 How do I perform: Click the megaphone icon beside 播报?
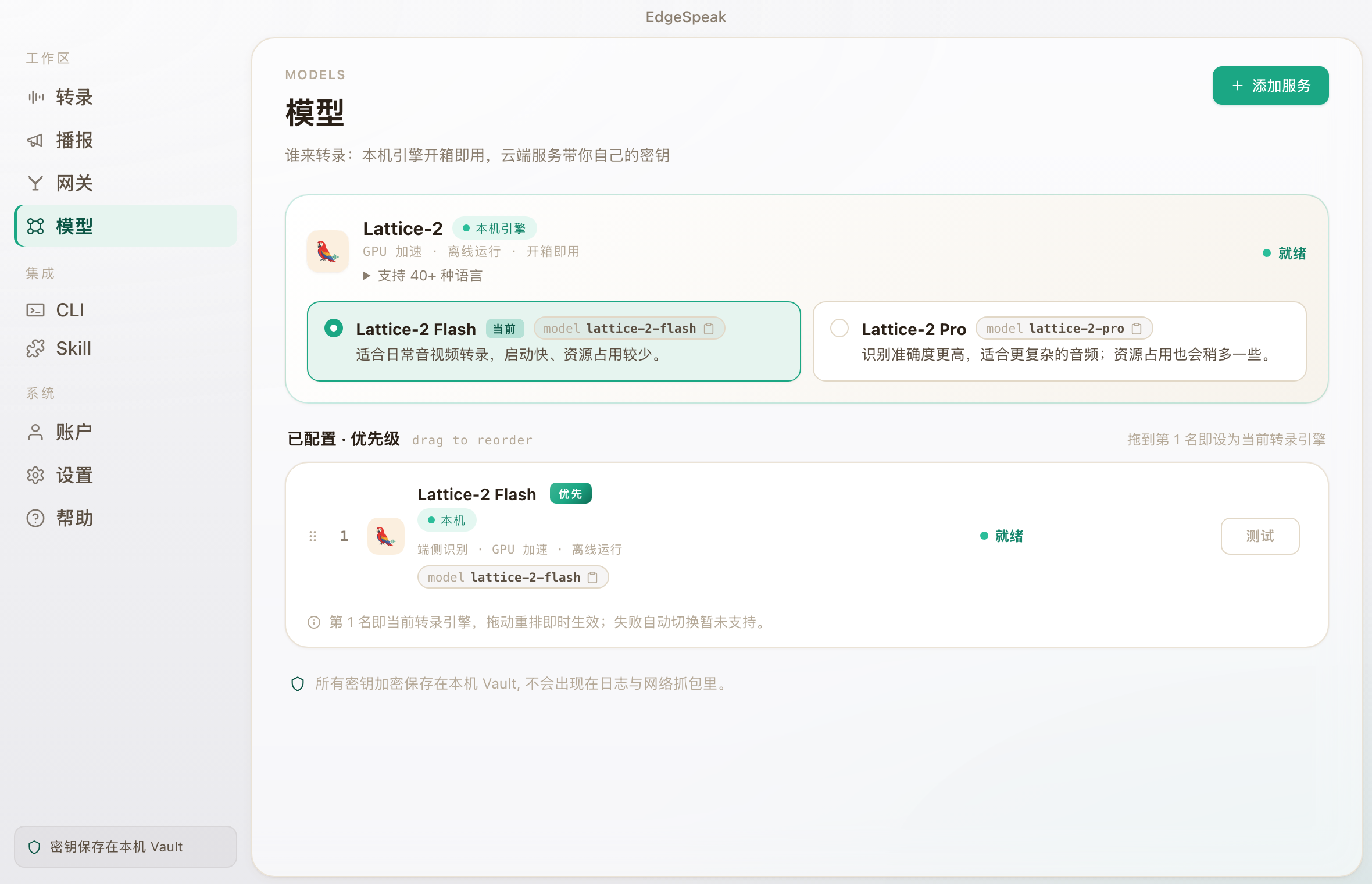(x=35, y=140)
